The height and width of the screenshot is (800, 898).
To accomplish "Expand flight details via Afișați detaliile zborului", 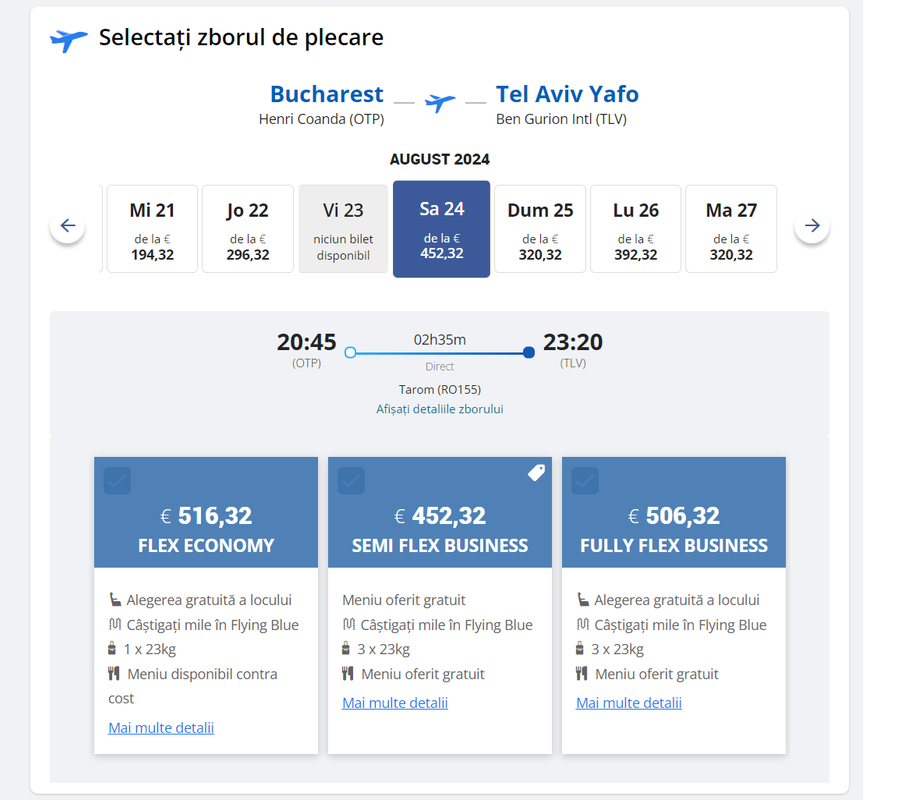I will [440, 409].
